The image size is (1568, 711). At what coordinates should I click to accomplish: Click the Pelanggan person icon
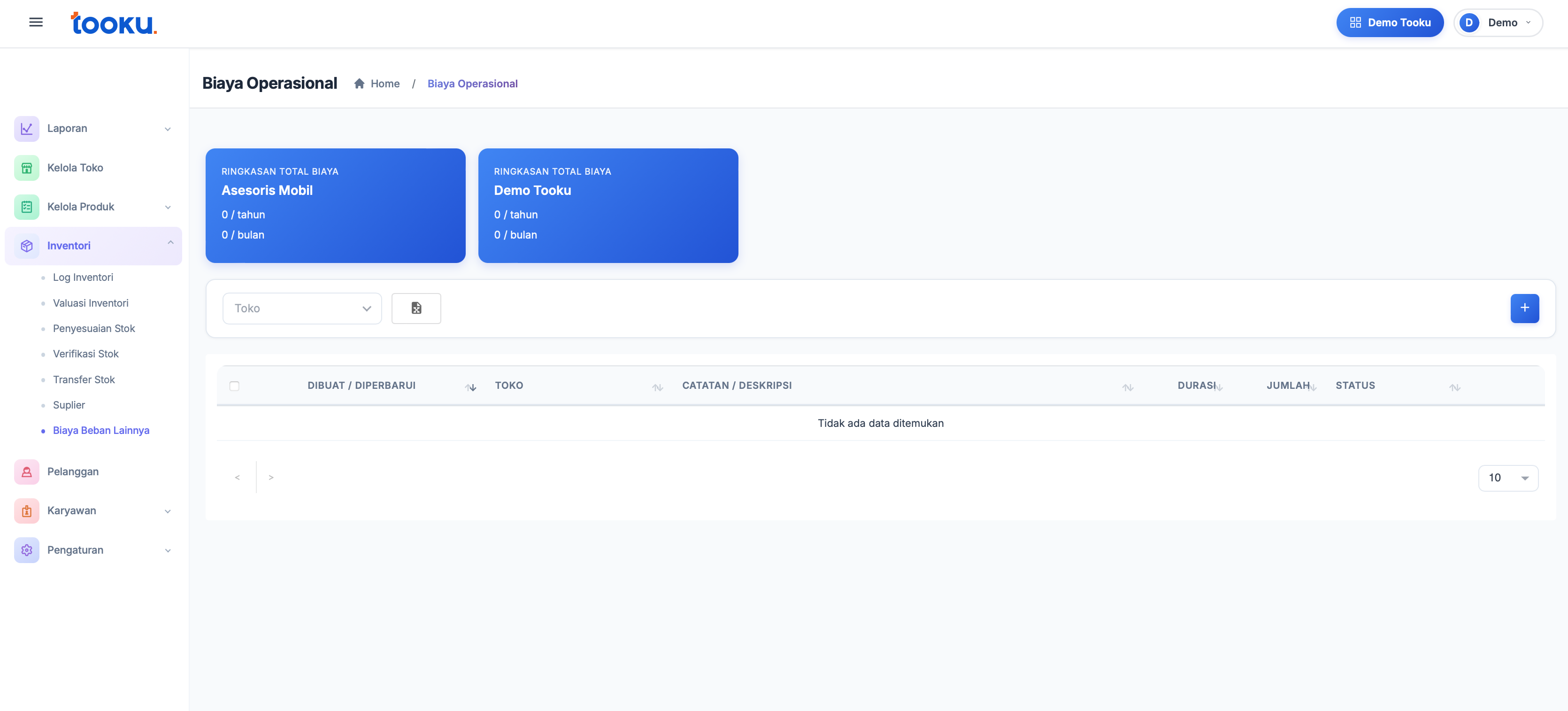click(x=26, y=472)
